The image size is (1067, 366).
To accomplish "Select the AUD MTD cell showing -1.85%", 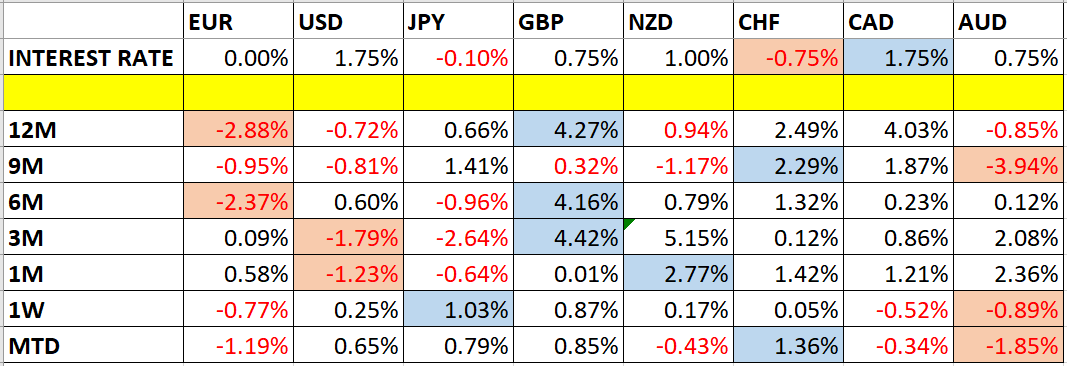I will tap(1008, 346).
